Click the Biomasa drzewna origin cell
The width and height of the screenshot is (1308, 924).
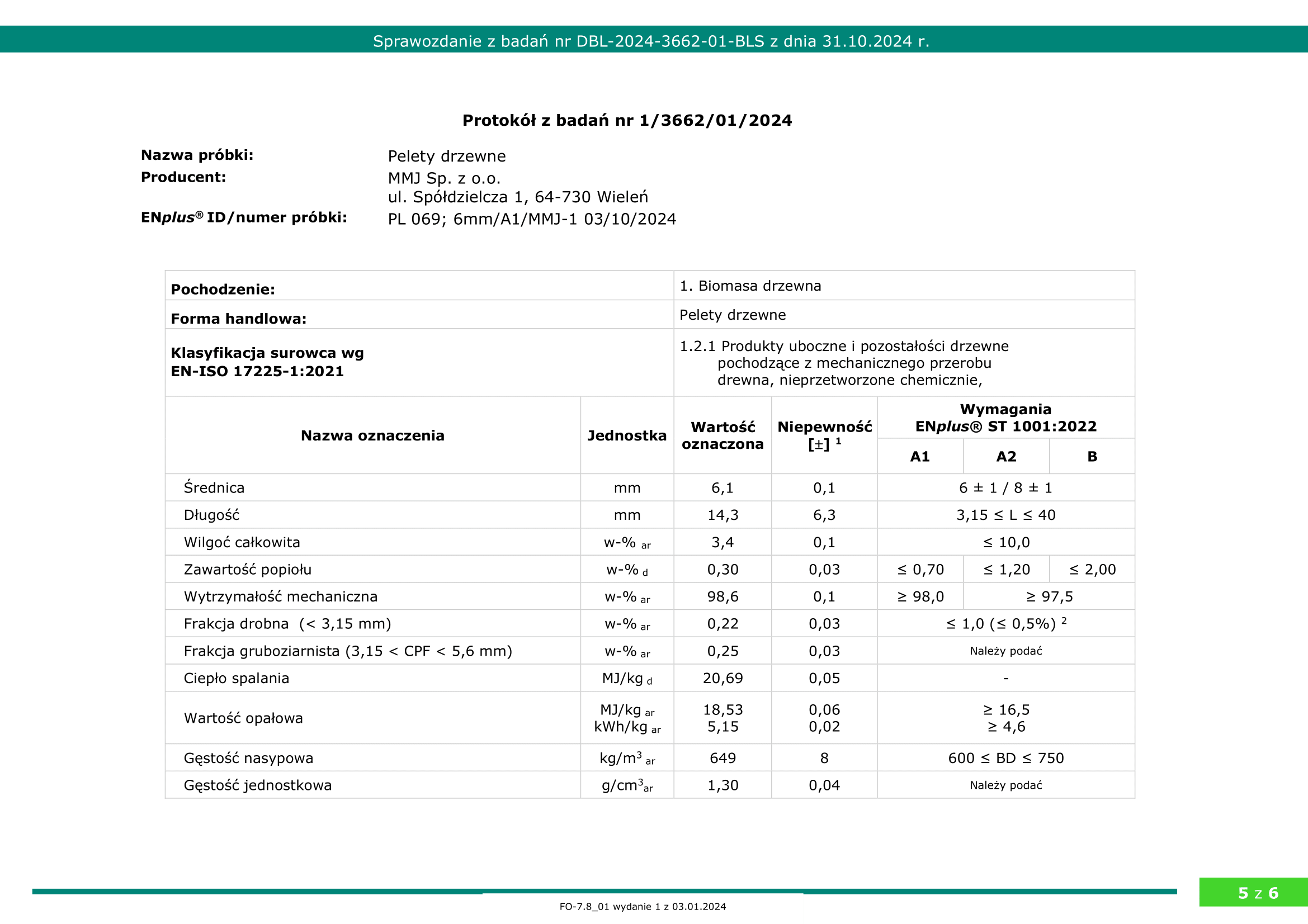coord(750,286)
